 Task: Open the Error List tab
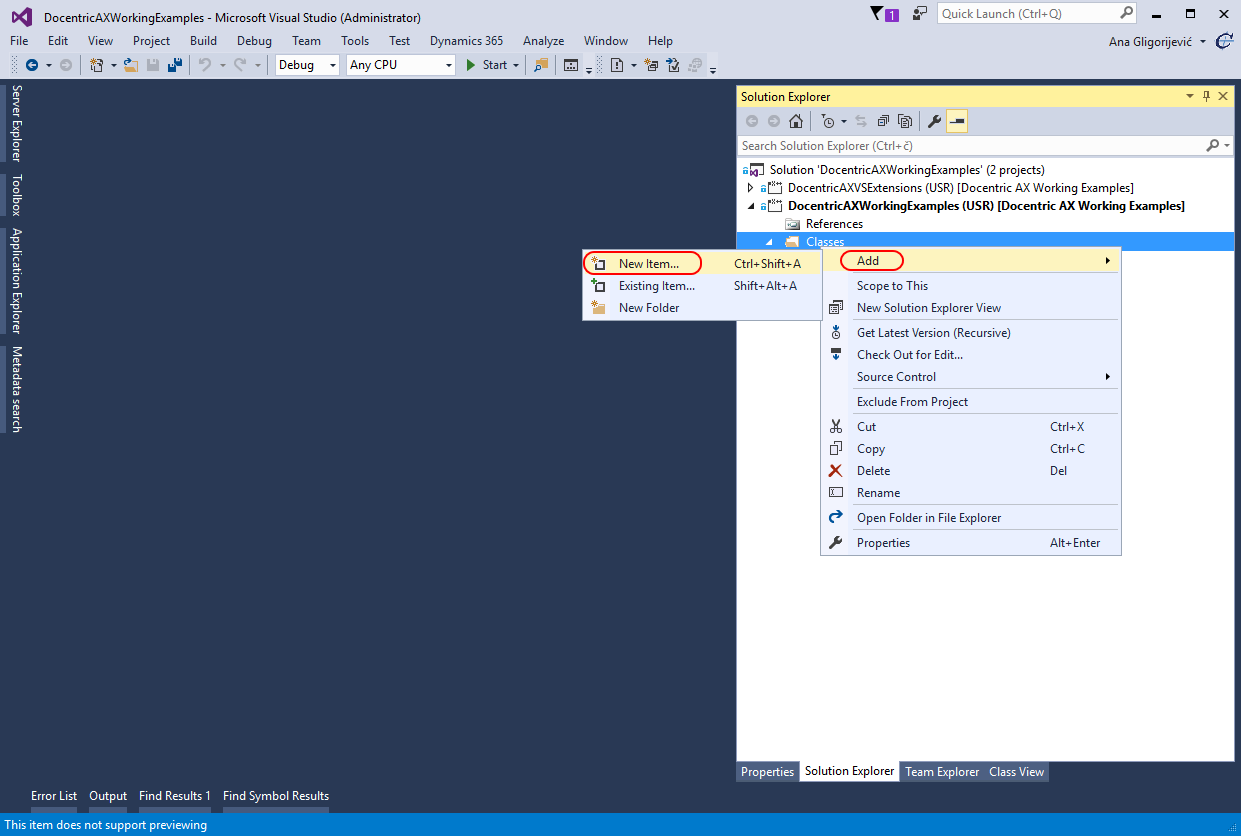pos(54,796)
